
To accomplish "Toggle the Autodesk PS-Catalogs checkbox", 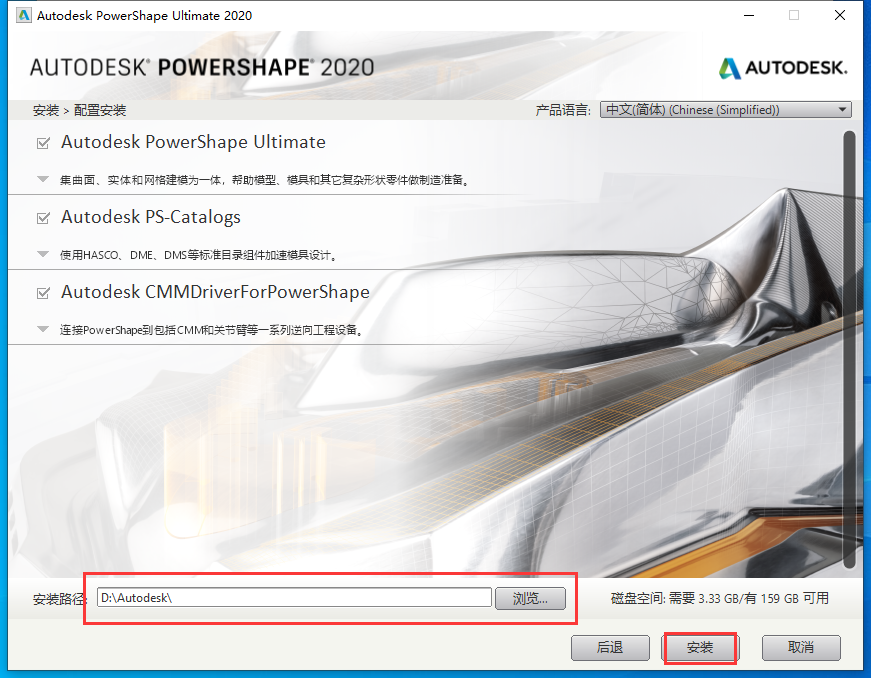I will [43, 218].
